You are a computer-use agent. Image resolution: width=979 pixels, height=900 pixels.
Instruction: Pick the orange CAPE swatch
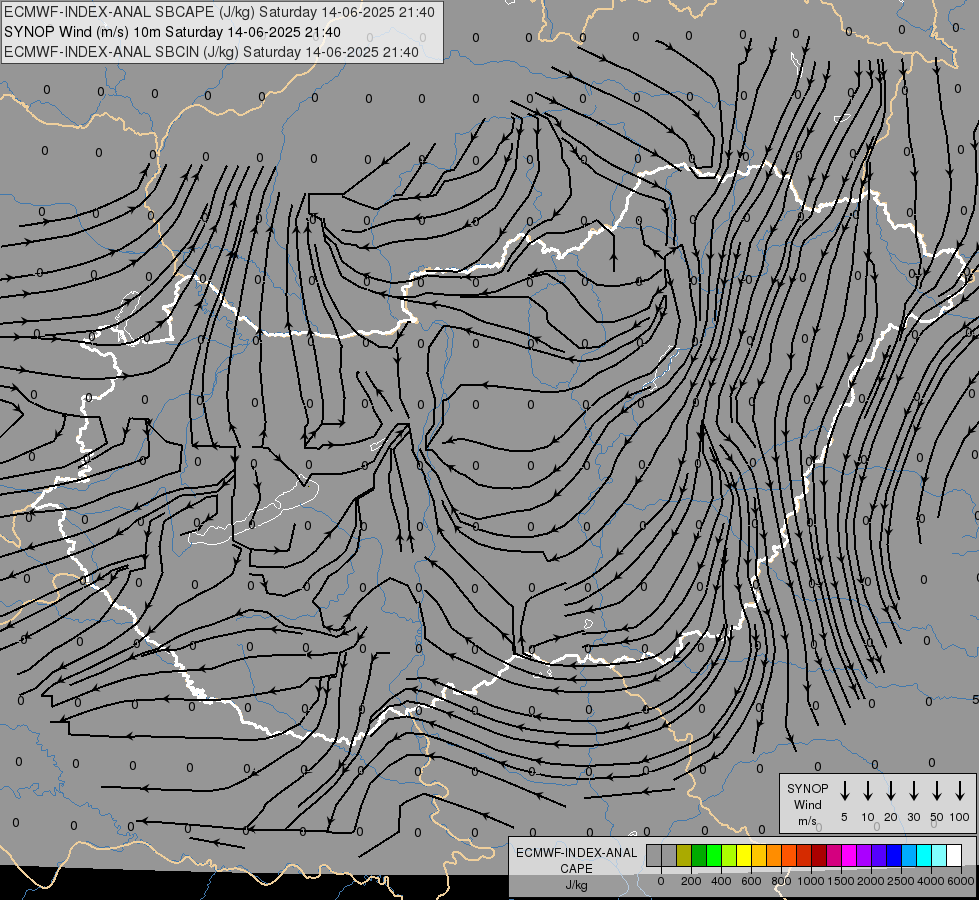pyautogui.click(x=774, y=855)
